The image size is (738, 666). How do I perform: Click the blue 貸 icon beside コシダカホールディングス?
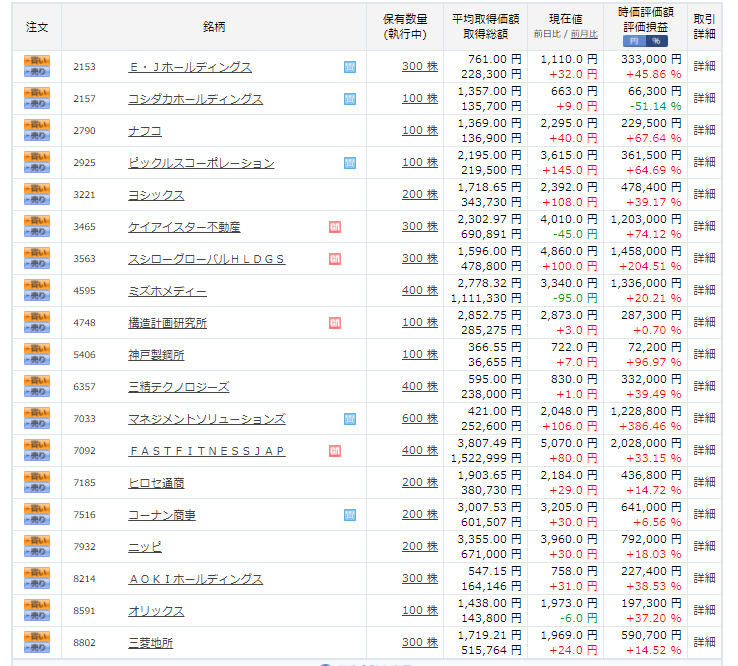(x=350, y=99)
